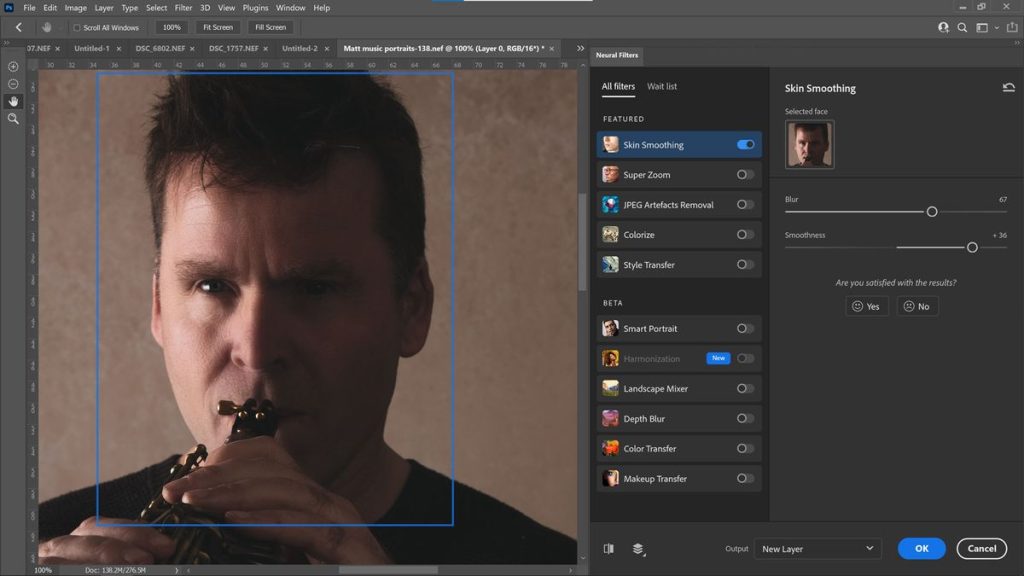This screenshot has height=576, width=1024.
Task: Switch to the Wait list tab
Action: 662,87
